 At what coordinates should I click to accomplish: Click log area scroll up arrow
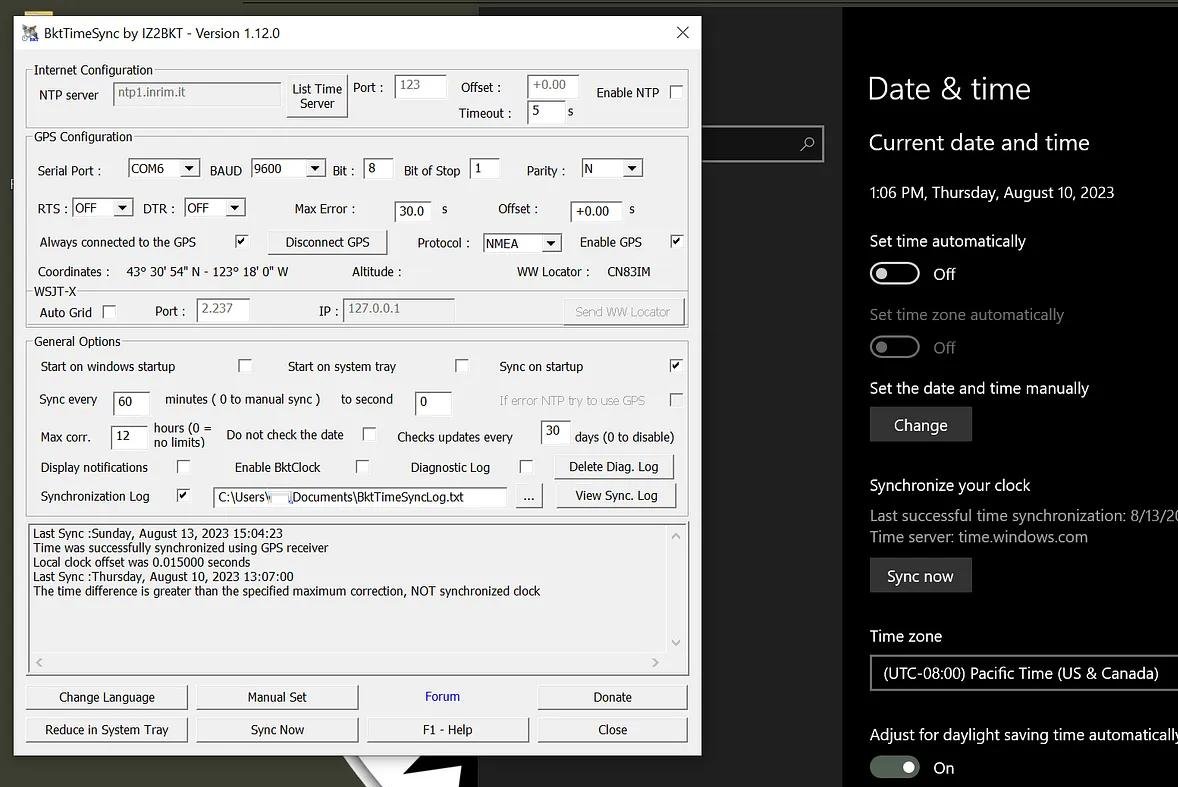tap(675, 536)
